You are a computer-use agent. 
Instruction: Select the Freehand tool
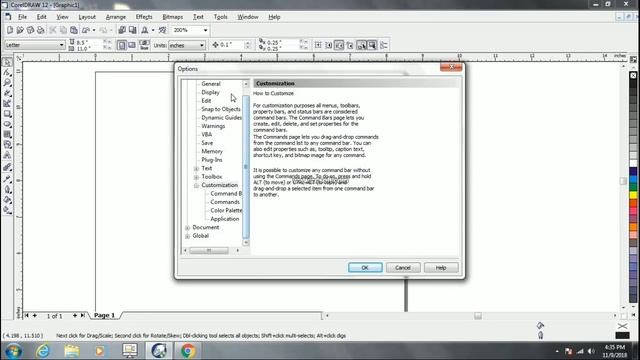[x=7, y=93]
